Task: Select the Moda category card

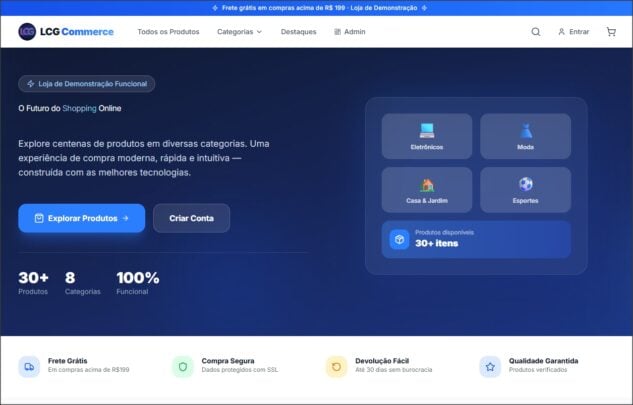Action: coord(525,136)
